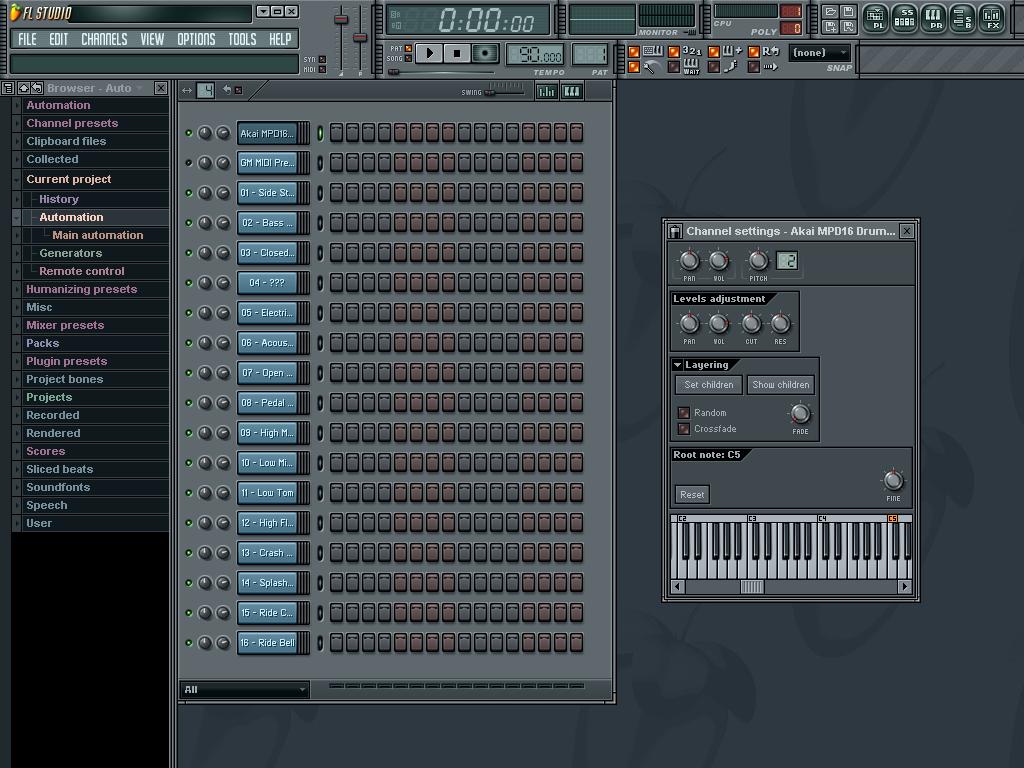This screenshot has height=768, width=1024.
Task: Click the Set children button
Action: (x=709, y=385)
